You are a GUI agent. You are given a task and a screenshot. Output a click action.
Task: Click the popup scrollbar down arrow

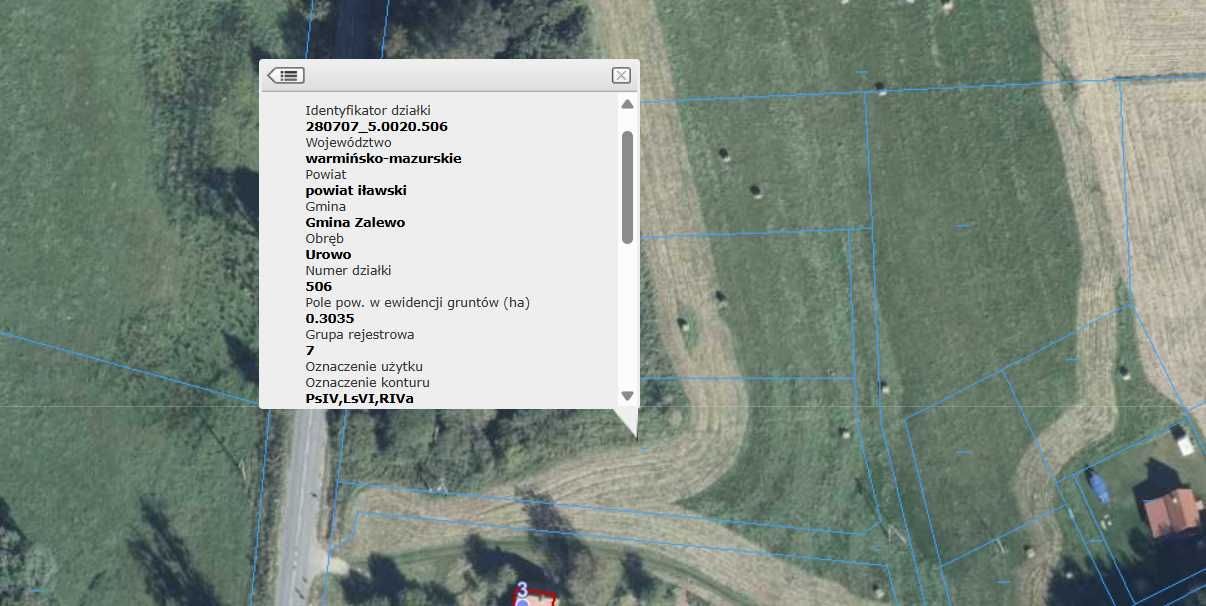click(x=627, y=396)
